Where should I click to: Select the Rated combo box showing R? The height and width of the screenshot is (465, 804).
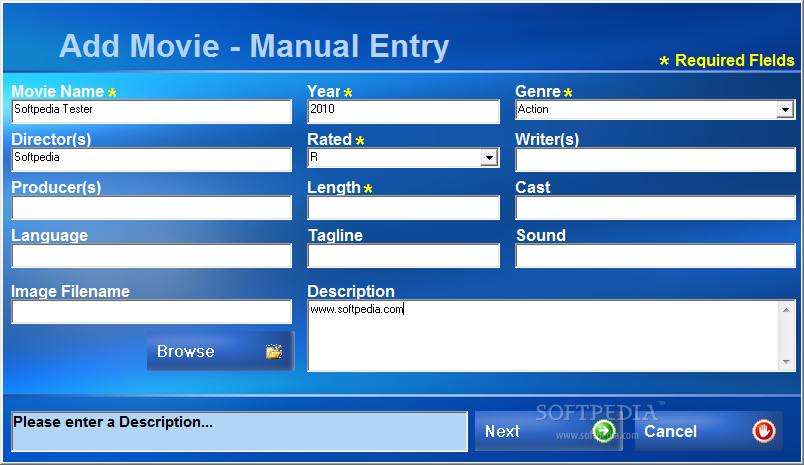403,158
